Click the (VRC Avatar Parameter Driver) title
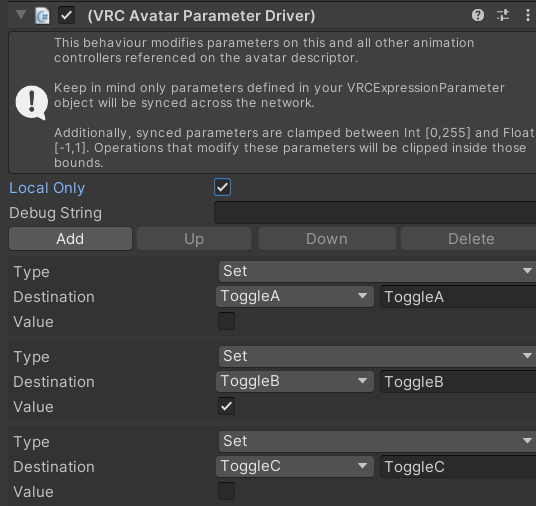 pos(201,16)
